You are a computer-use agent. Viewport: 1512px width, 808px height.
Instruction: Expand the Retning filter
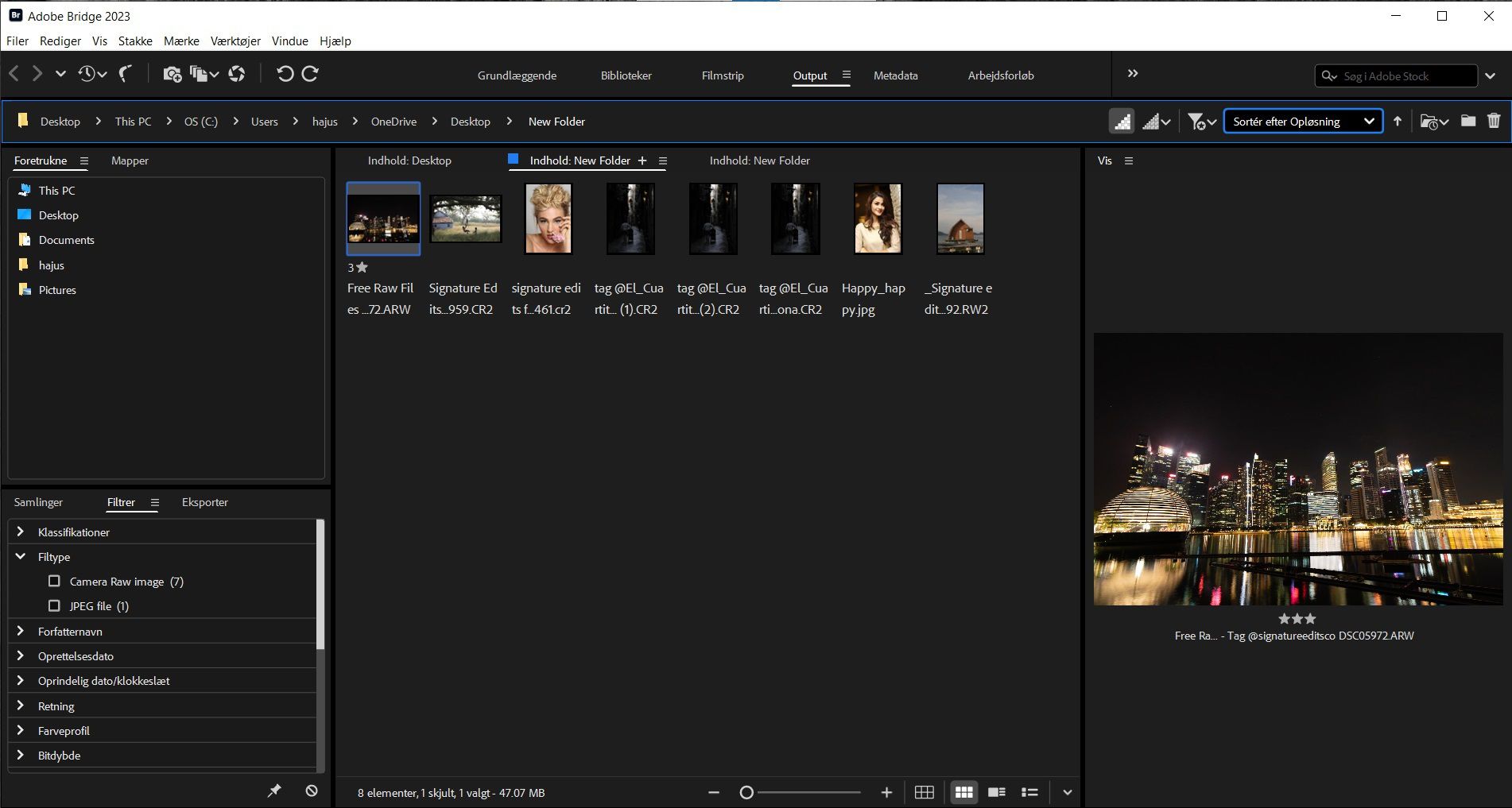[x=21, y=706]
